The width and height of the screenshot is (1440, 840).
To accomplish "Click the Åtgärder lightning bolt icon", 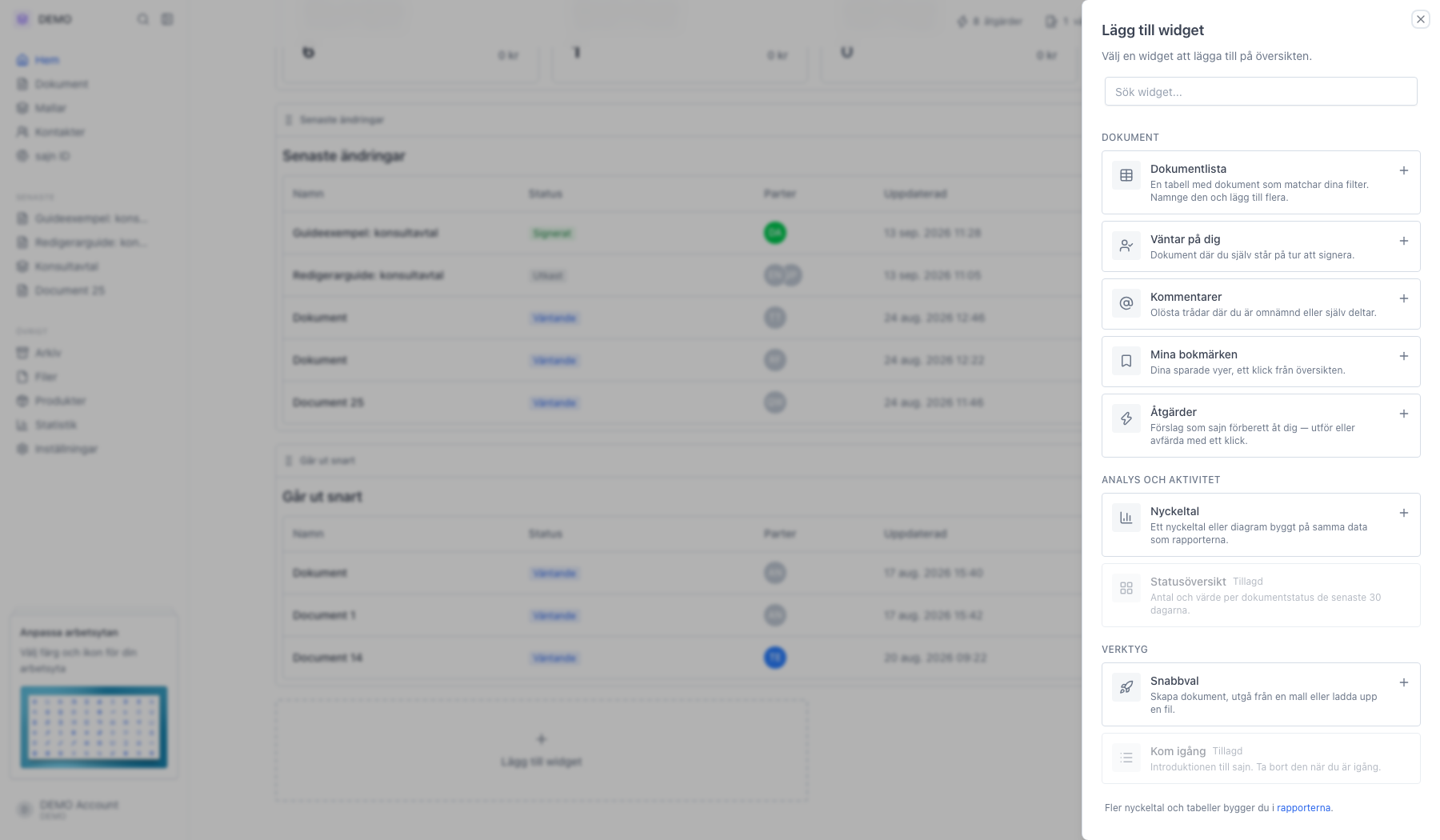I will [1126, 418].
